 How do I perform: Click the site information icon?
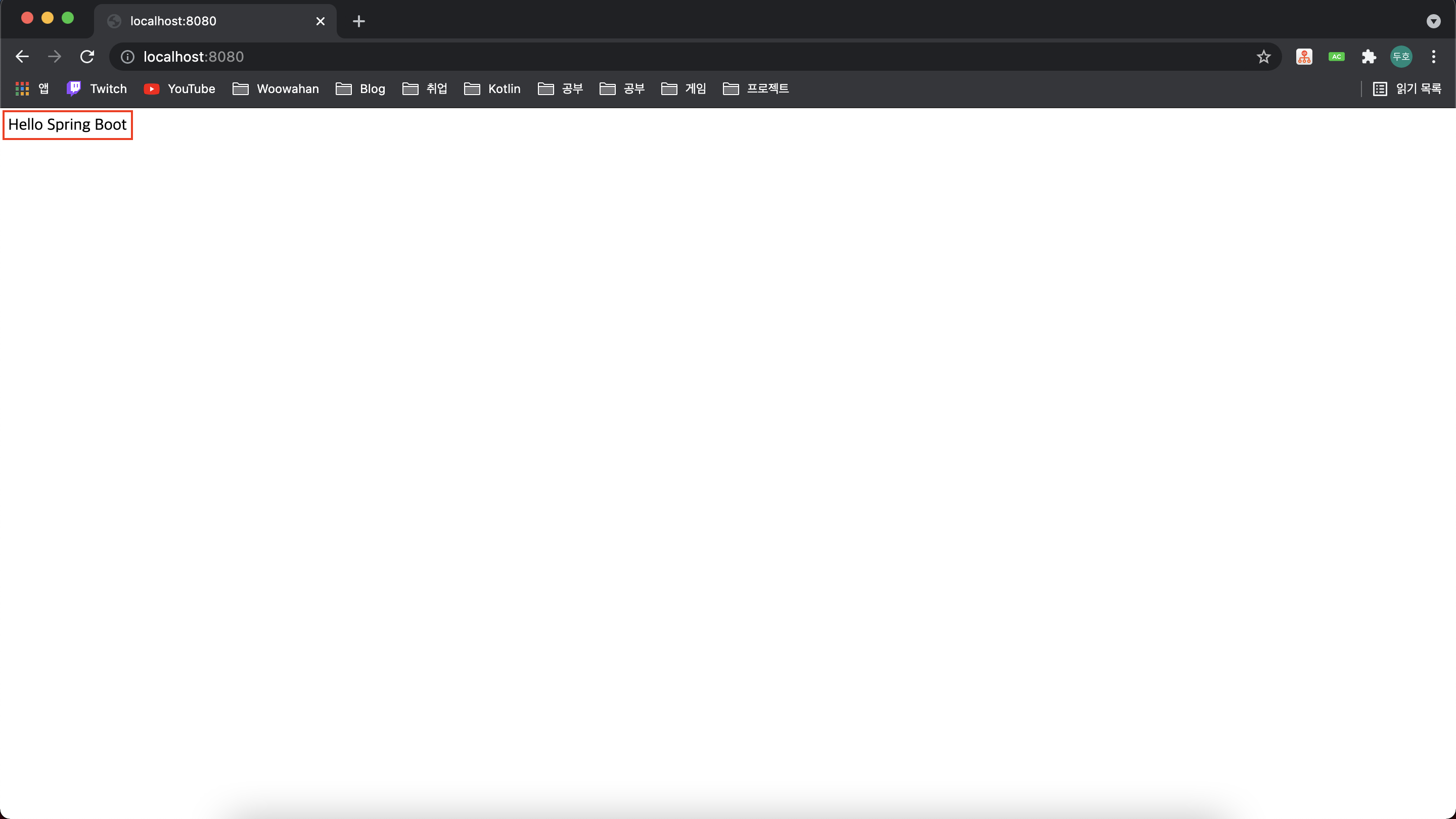tap(128, 57)
